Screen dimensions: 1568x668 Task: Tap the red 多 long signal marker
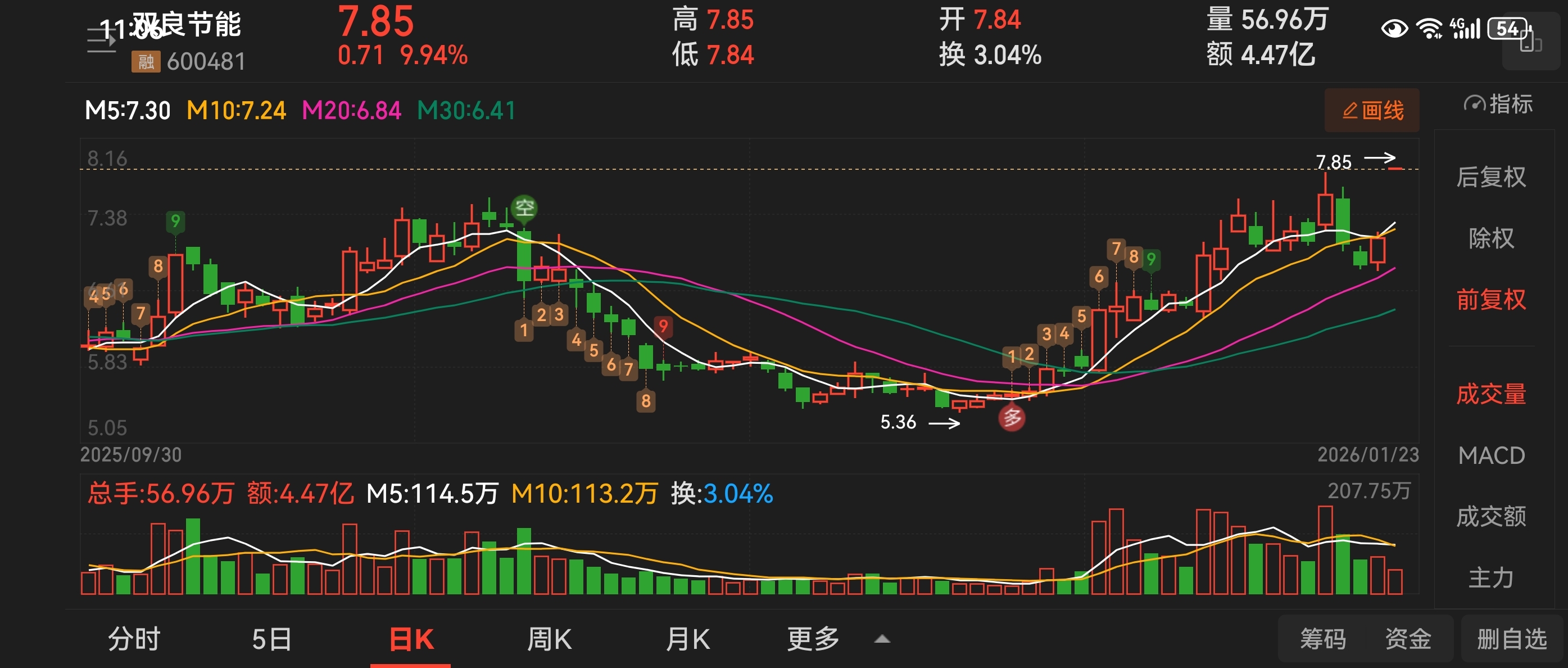[x=1011, y=418]
